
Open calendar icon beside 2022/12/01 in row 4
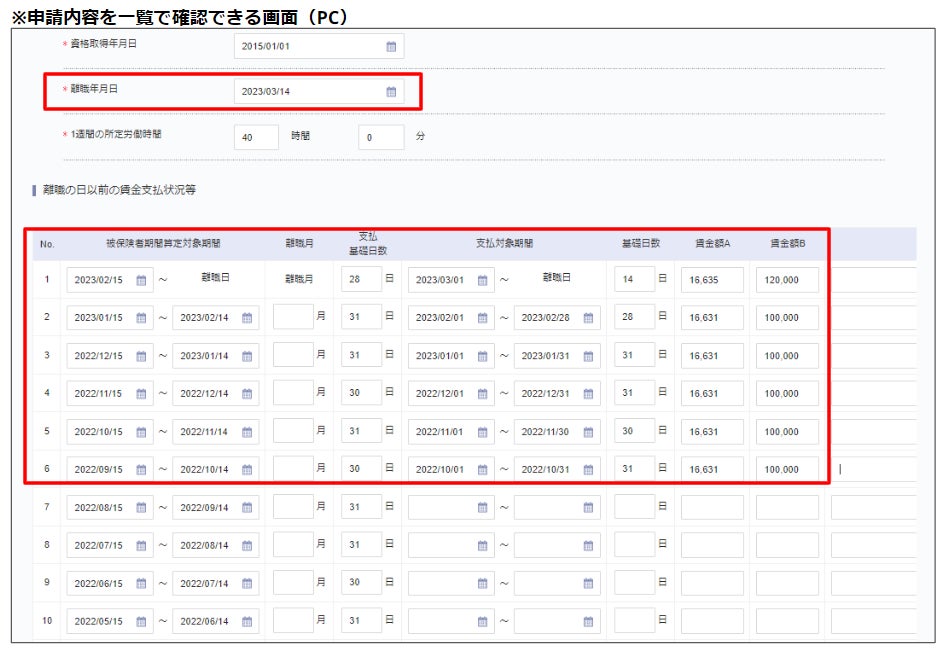[483, 394]
